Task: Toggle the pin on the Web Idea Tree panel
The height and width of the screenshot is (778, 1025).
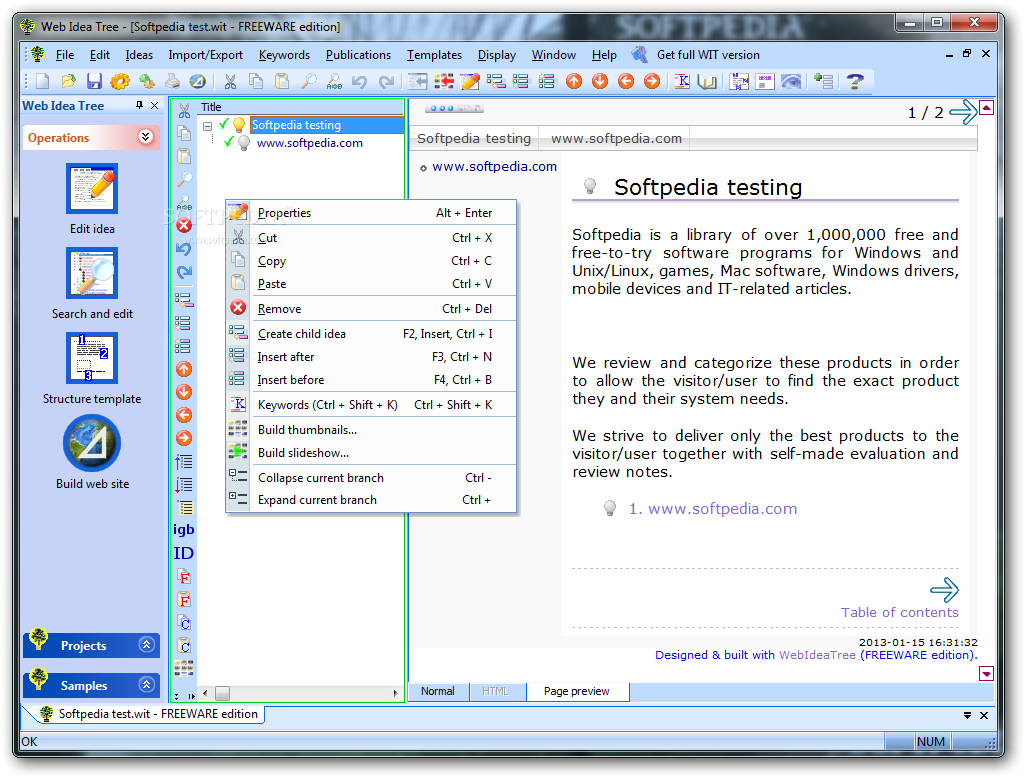Action: pyautogui.click(x=139, y=105)
